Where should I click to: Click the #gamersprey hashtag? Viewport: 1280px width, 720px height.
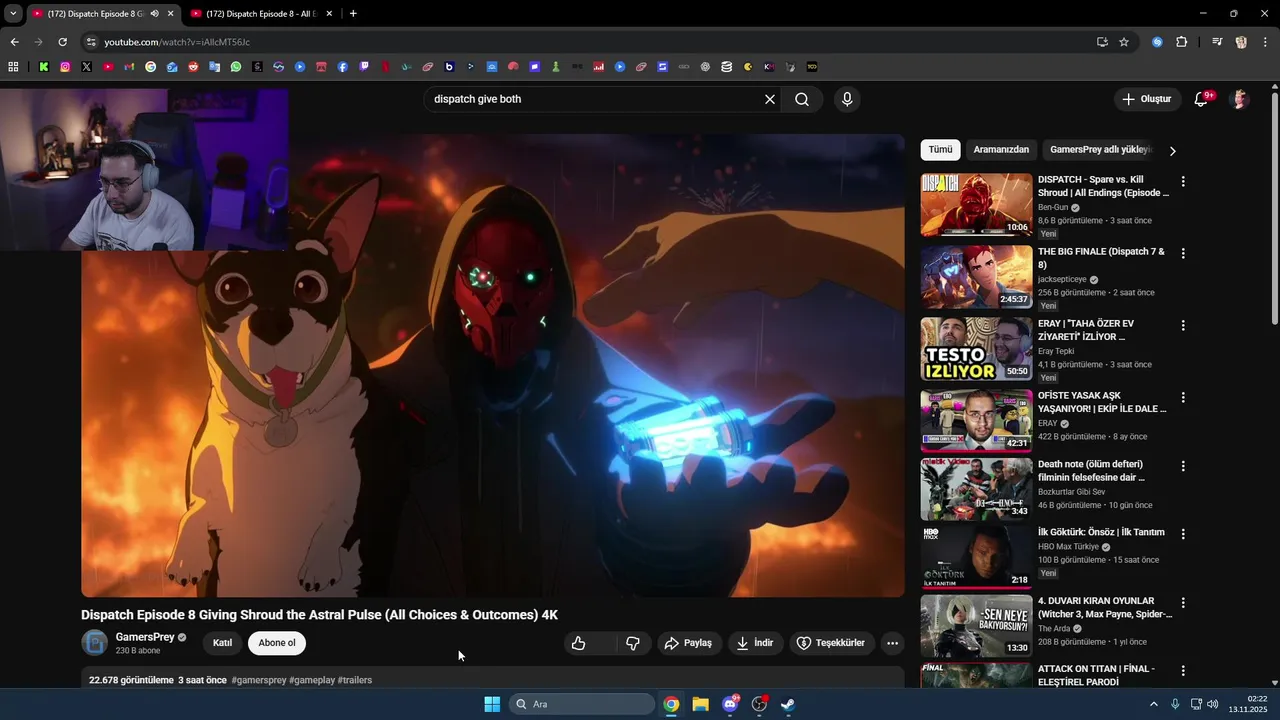pyautogui.click(x=259, y=680)
